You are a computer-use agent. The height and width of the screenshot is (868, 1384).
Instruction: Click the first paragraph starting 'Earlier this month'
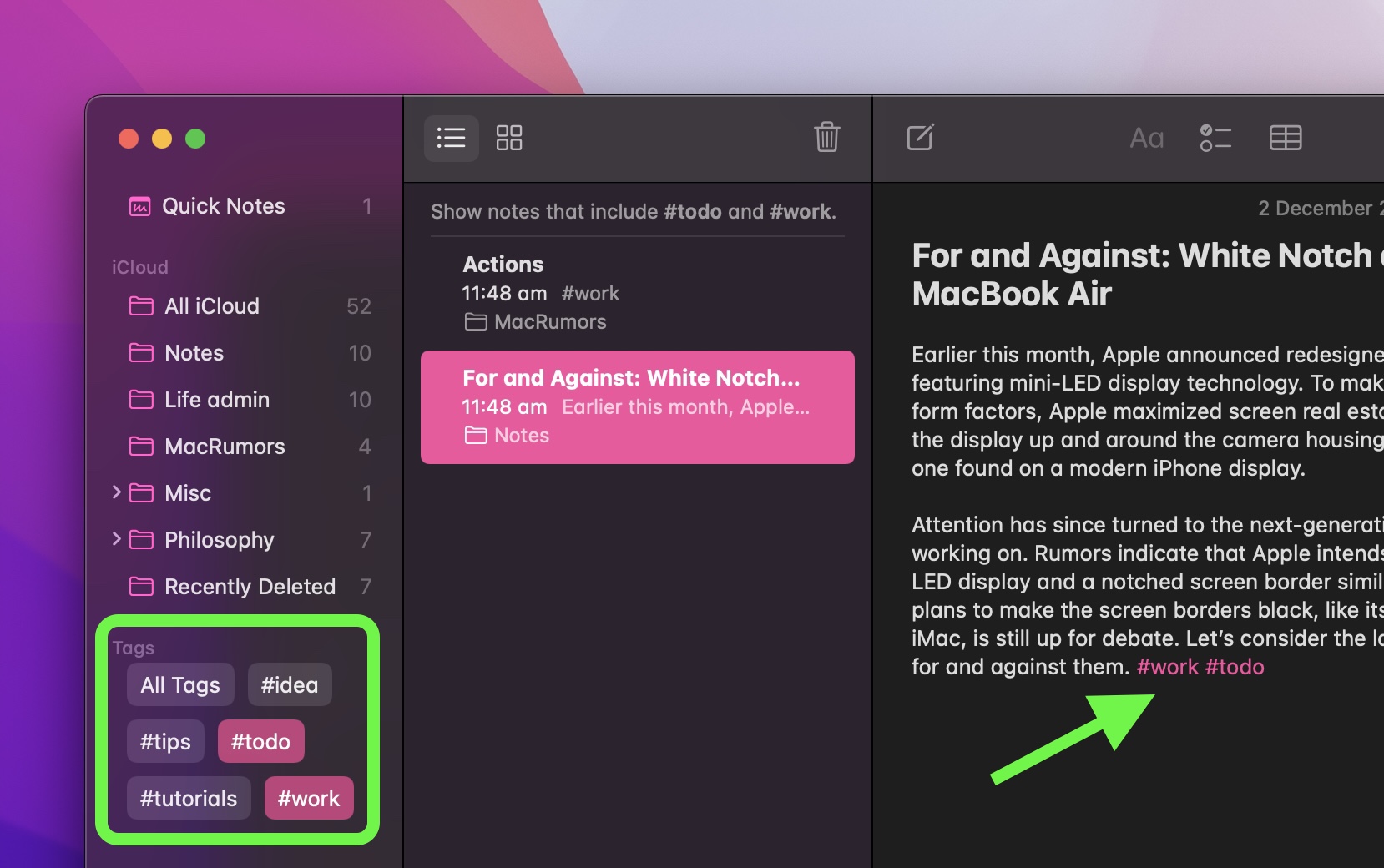coord(1148,411)
